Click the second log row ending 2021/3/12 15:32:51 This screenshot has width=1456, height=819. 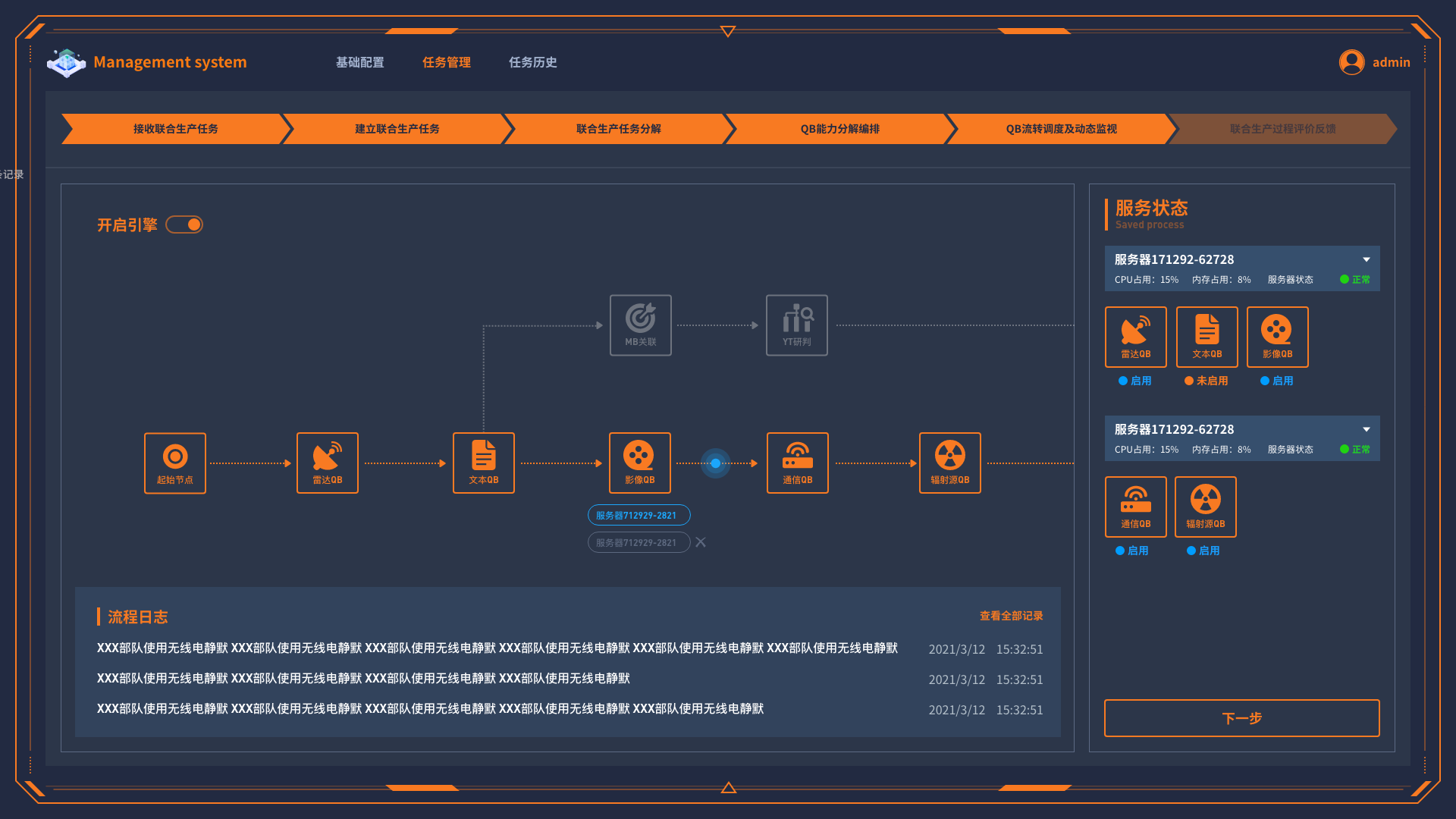570,679
